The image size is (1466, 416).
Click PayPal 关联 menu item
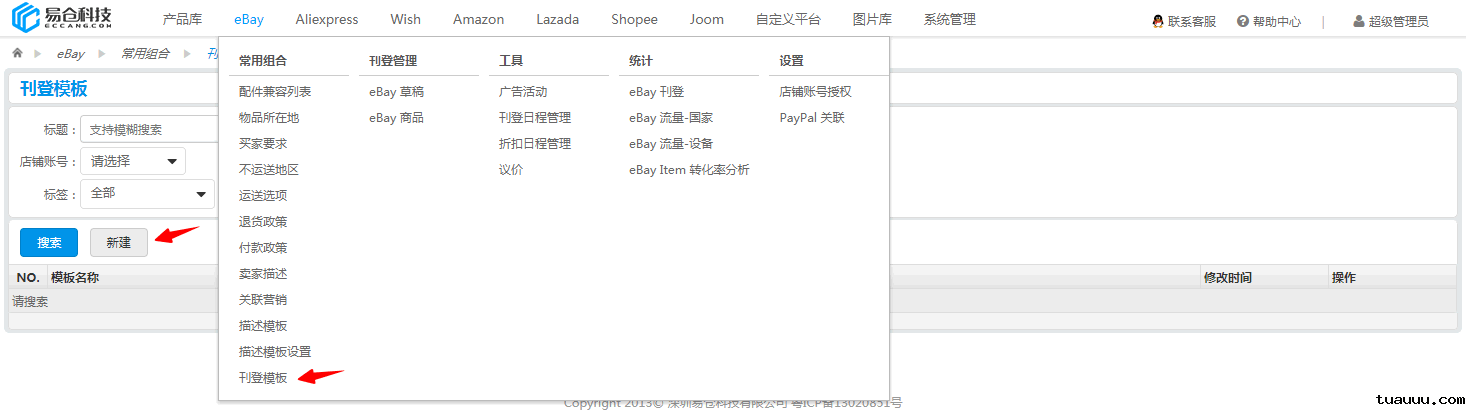tap(812, 118)
